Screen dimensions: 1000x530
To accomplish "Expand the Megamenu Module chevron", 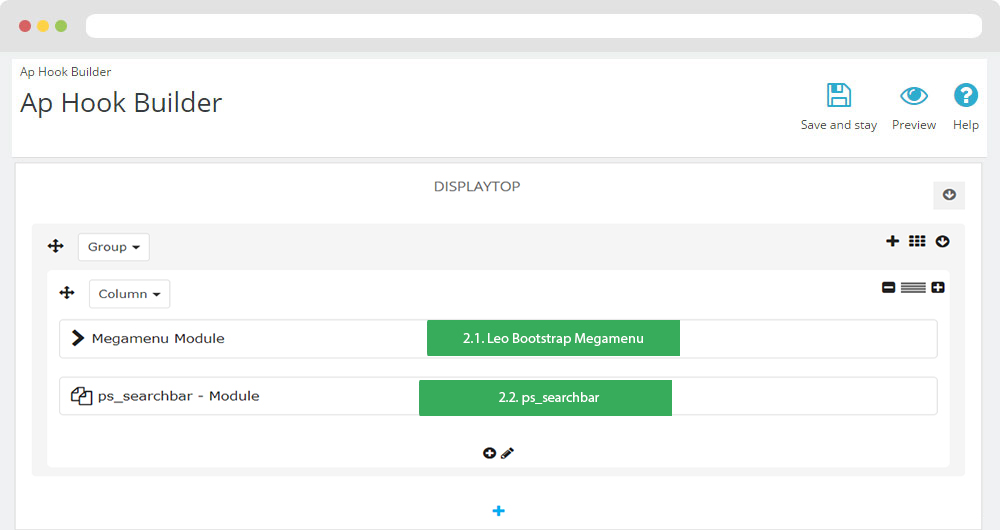I will [x=78, y=338].
